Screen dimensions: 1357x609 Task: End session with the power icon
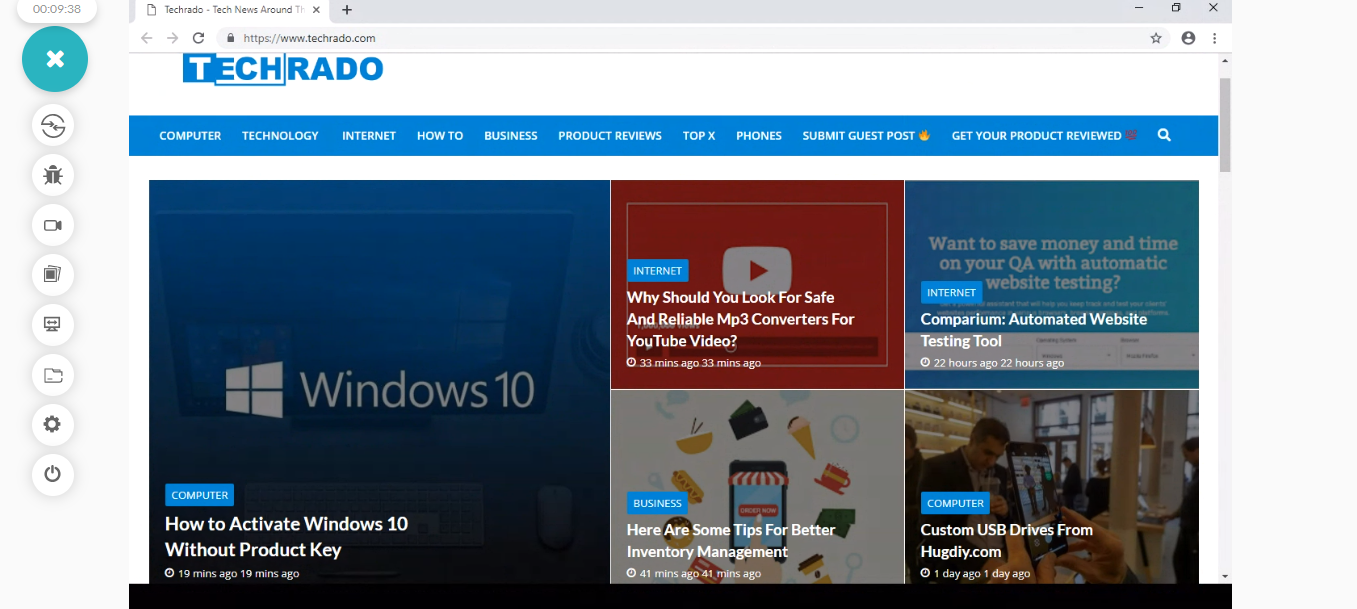(53, 474)
